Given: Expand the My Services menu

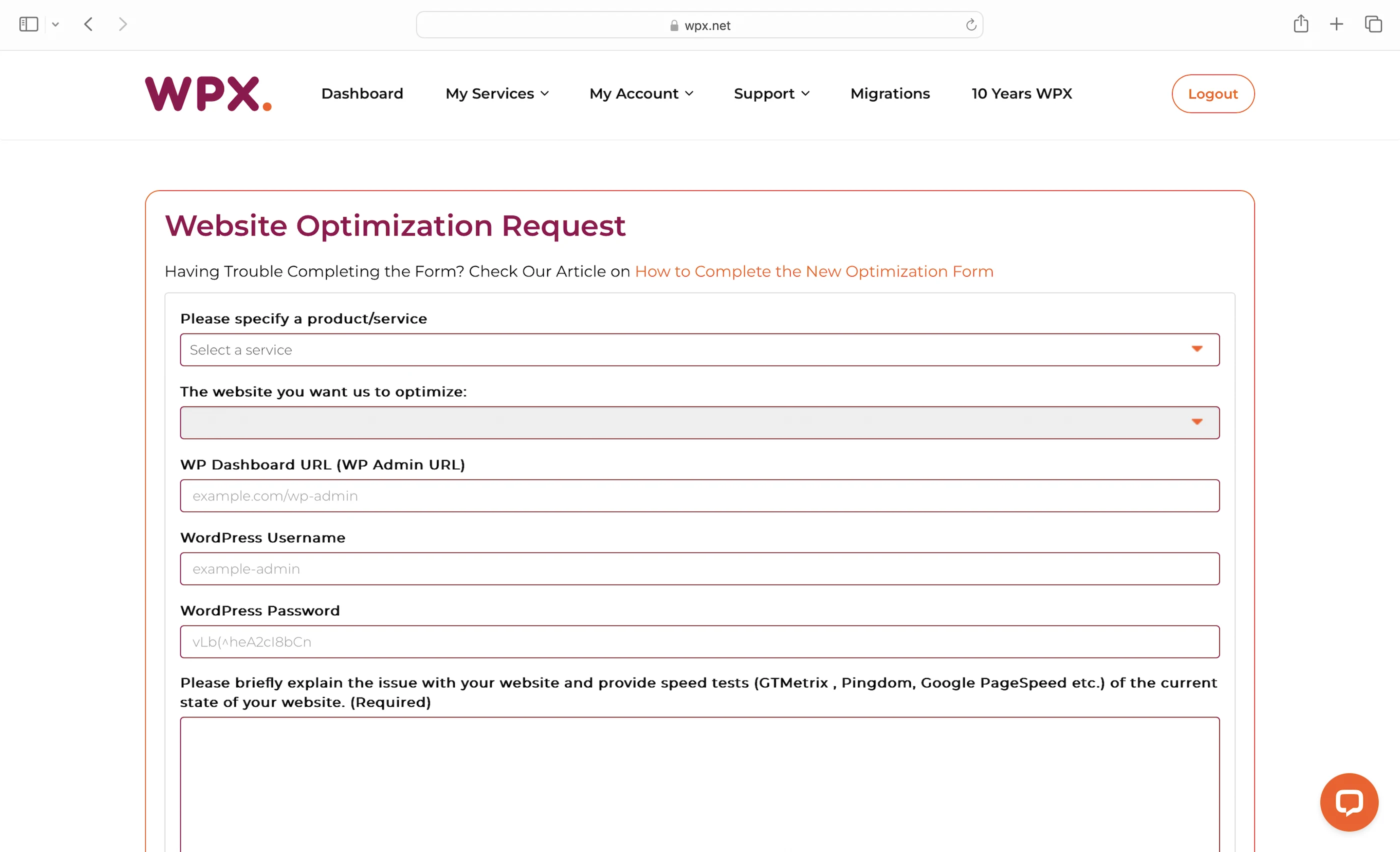Looking at the screenshot, I should 496,93.
